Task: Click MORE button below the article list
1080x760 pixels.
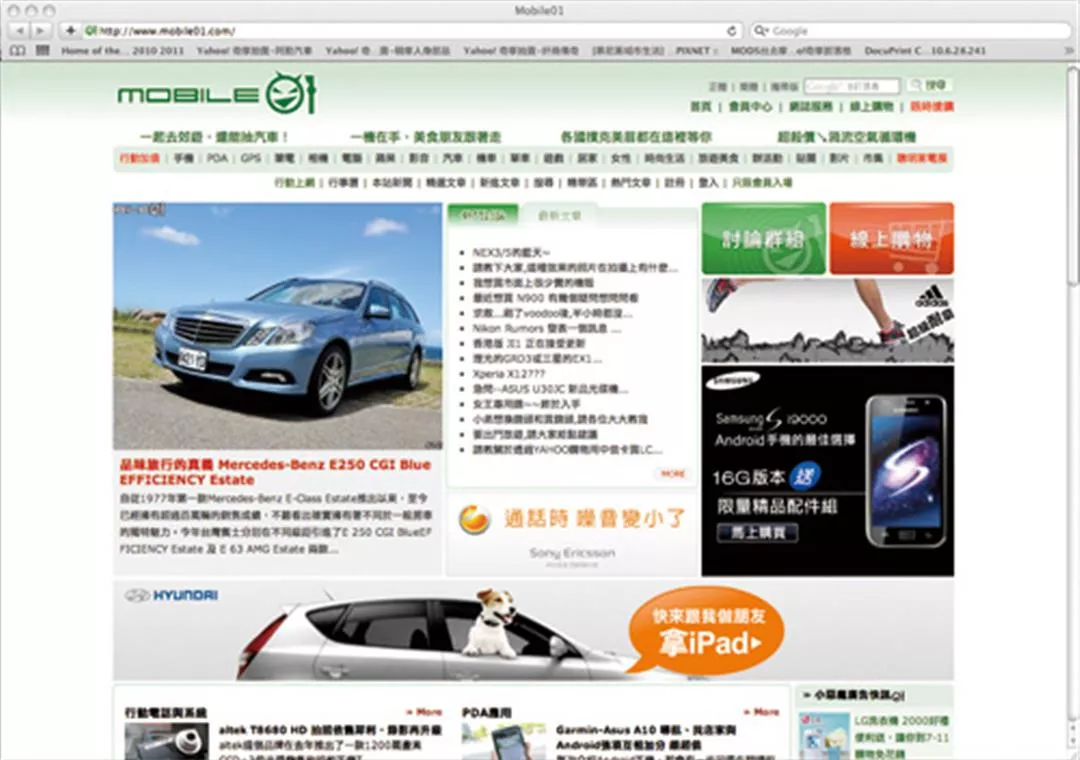Action: [673, 474]
